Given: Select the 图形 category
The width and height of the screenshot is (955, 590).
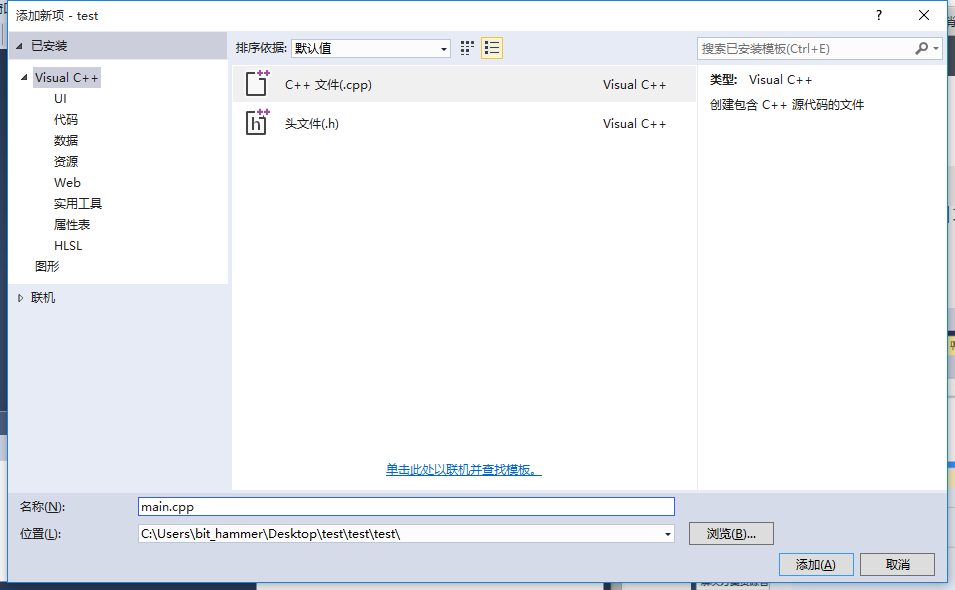Looking at the screenshot, I should coord(47,266).
